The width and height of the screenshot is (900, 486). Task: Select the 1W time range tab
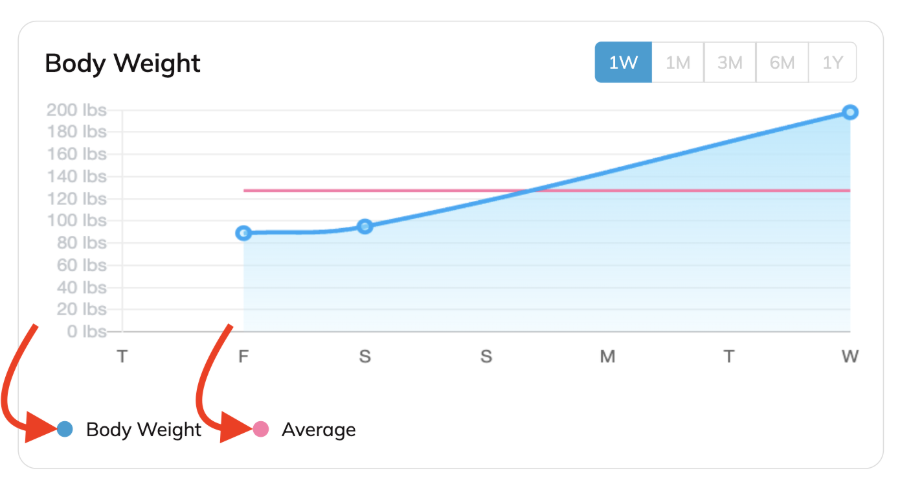coord(623,62)
